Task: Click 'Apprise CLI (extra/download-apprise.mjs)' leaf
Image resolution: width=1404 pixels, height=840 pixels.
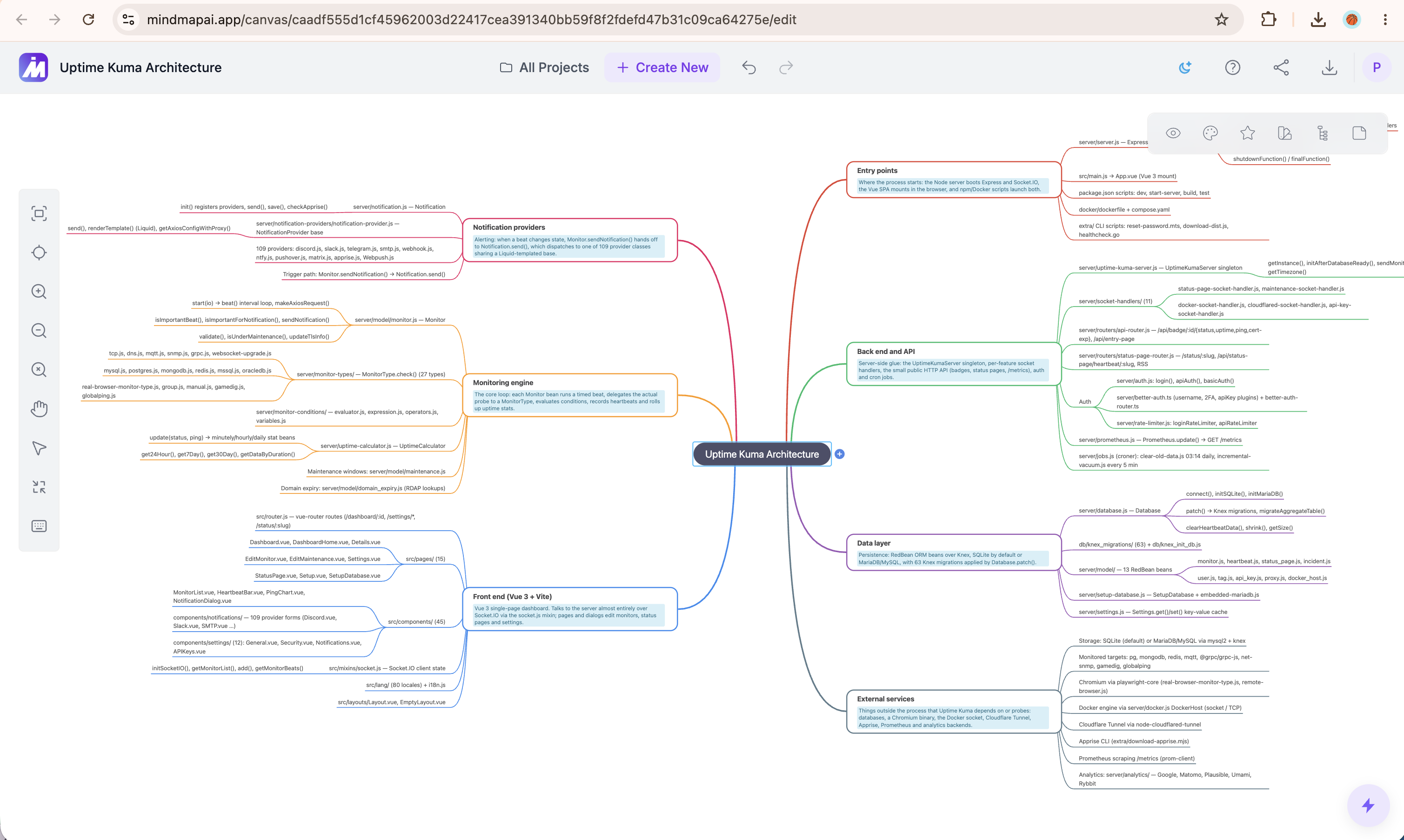Action: click(1133, 741)
